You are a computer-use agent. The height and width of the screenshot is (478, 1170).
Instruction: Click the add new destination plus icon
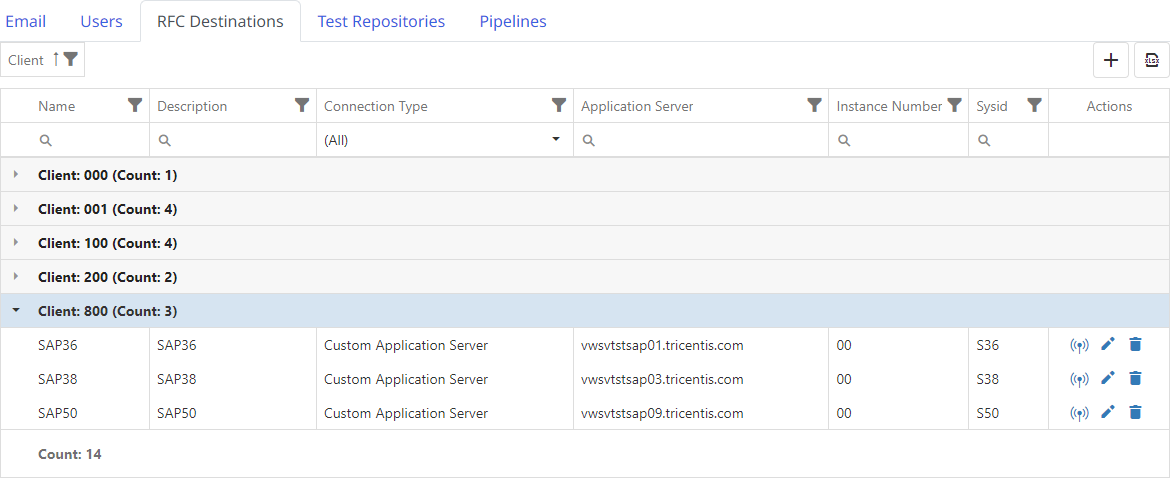[1110, 60]
